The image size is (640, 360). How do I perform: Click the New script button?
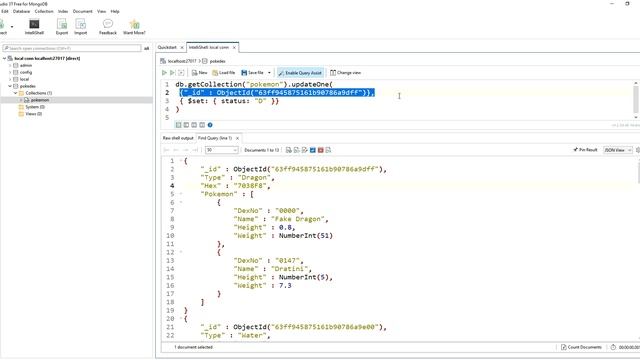(x=200, y=73)
